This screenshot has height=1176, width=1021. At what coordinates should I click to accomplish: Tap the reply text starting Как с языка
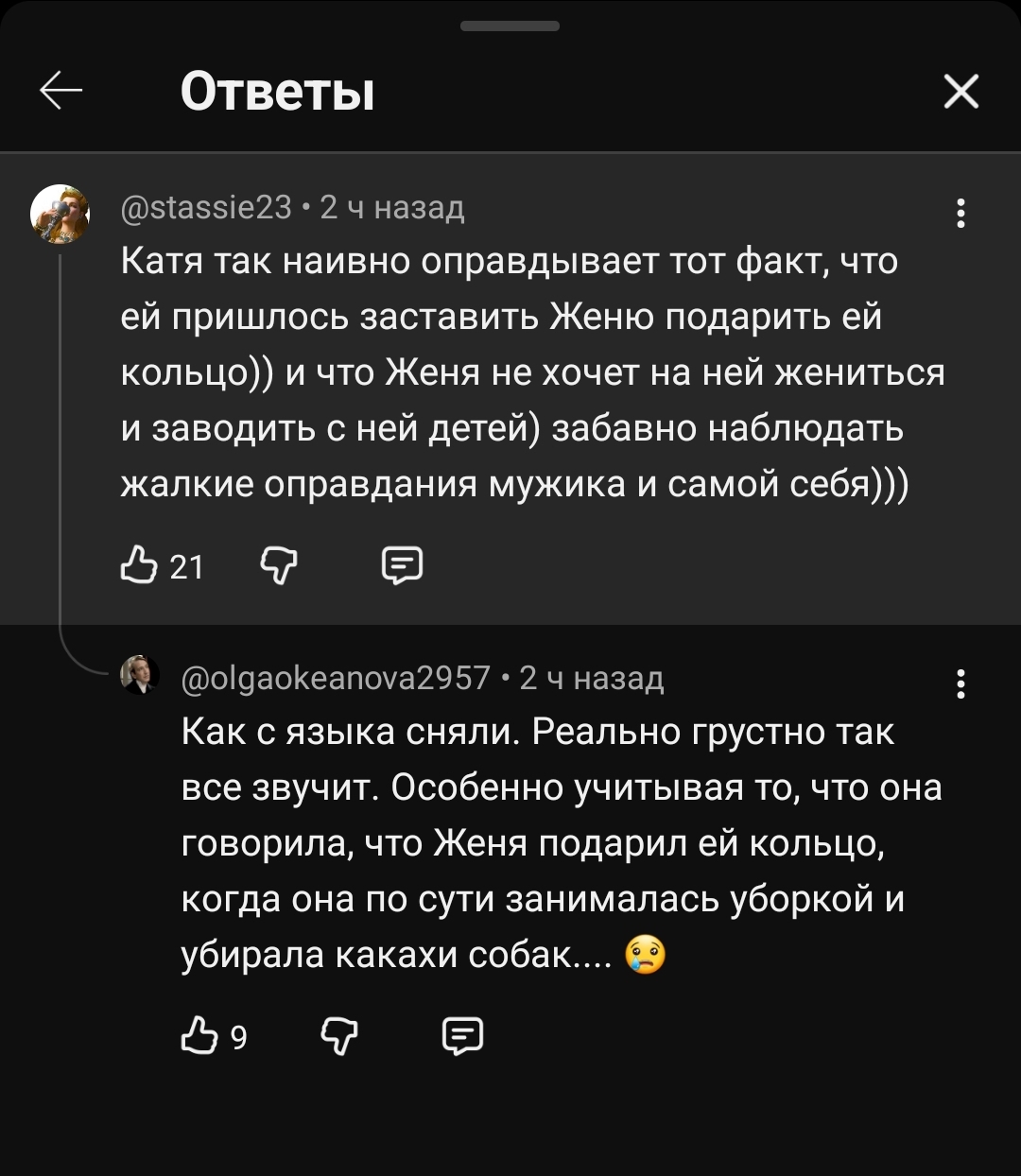[x=562, y=843]
